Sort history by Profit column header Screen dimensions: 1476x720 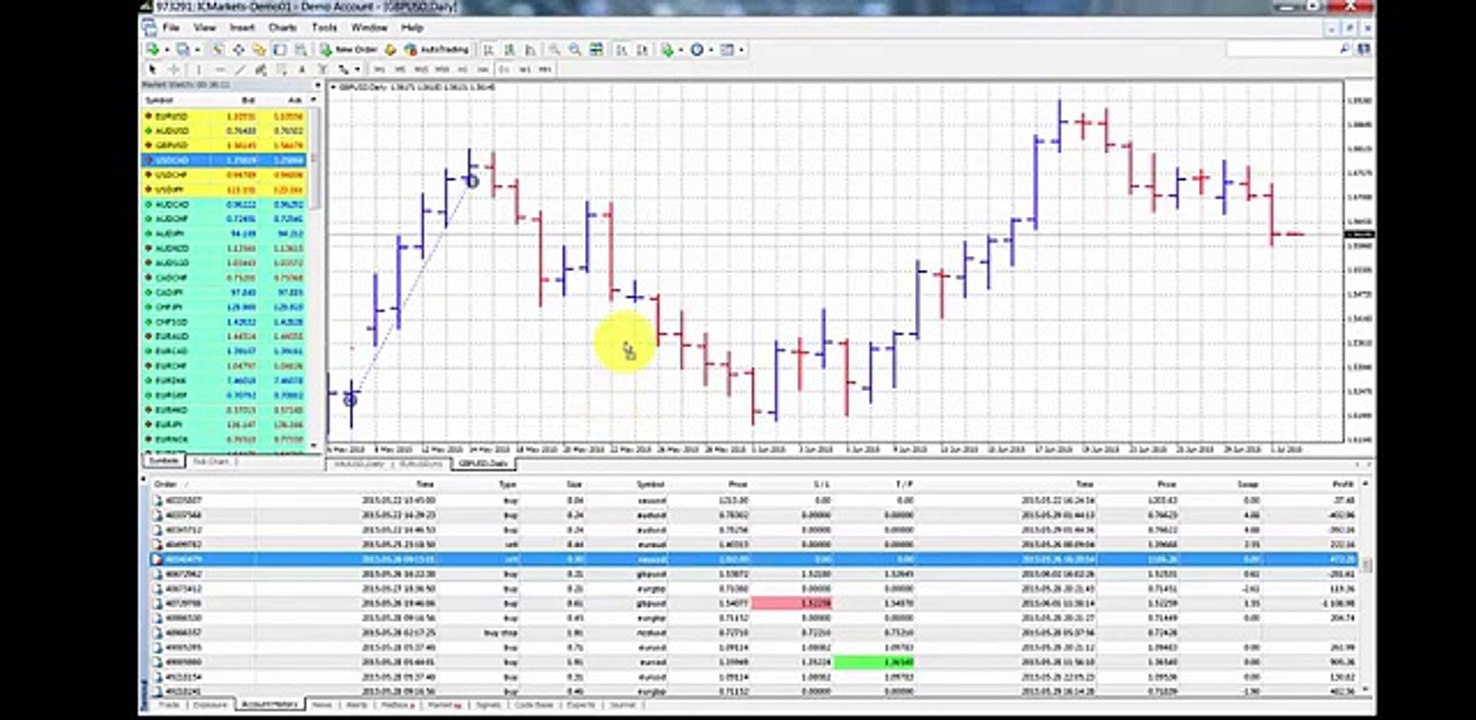pyautogui.click(x=1345, y=484)
